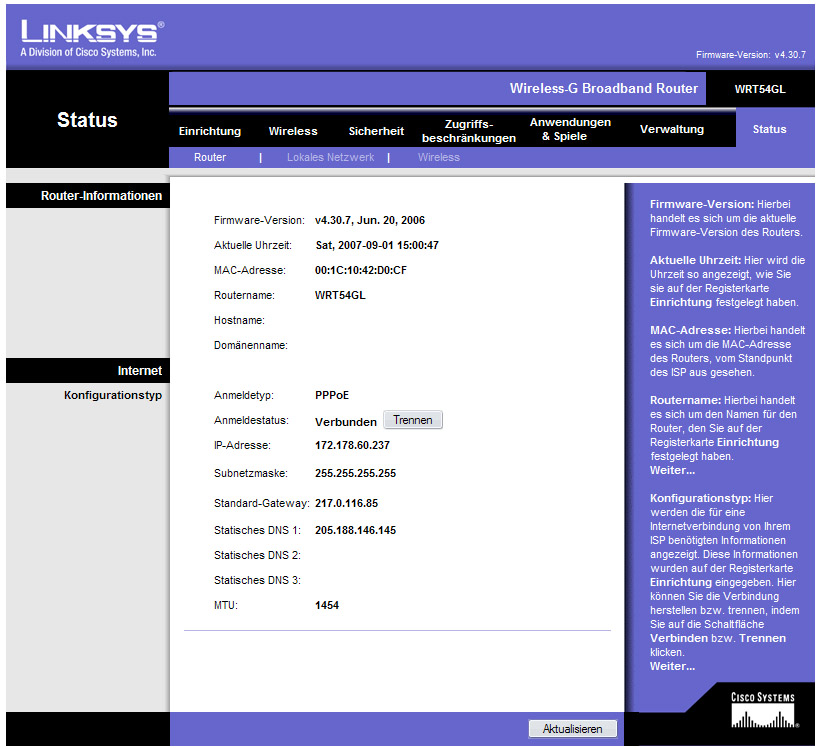Click the Firmware-Version text in the header
Screen dimensions: 817x748
751,55
